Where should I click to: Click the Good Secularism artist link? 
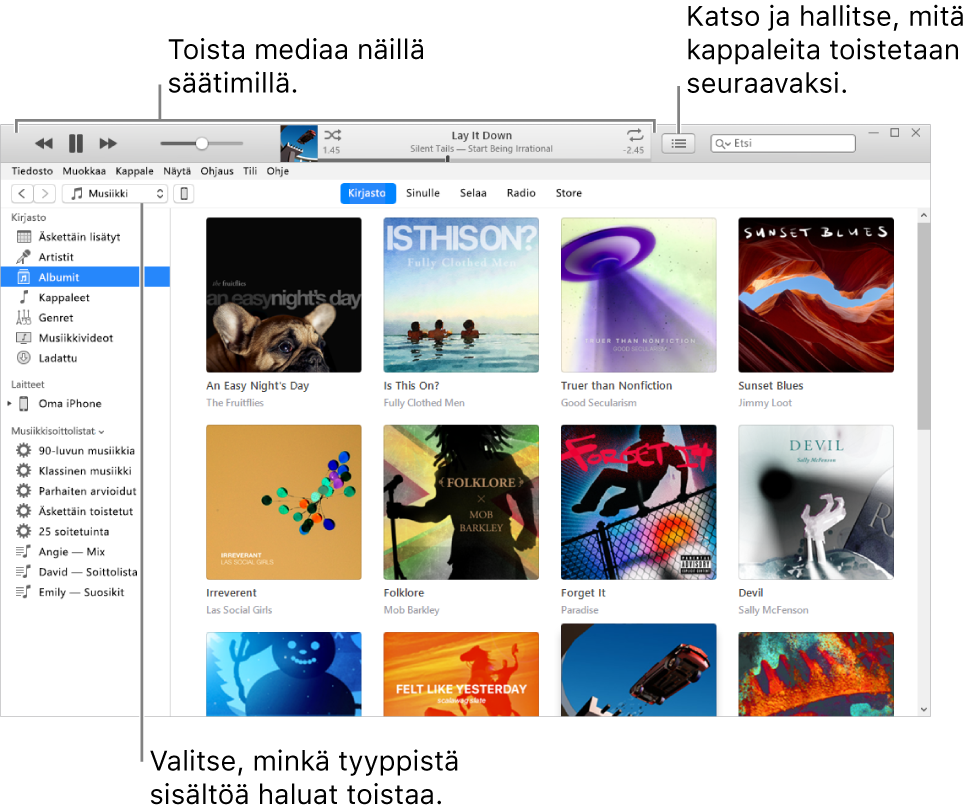click(x=598, y=403)
